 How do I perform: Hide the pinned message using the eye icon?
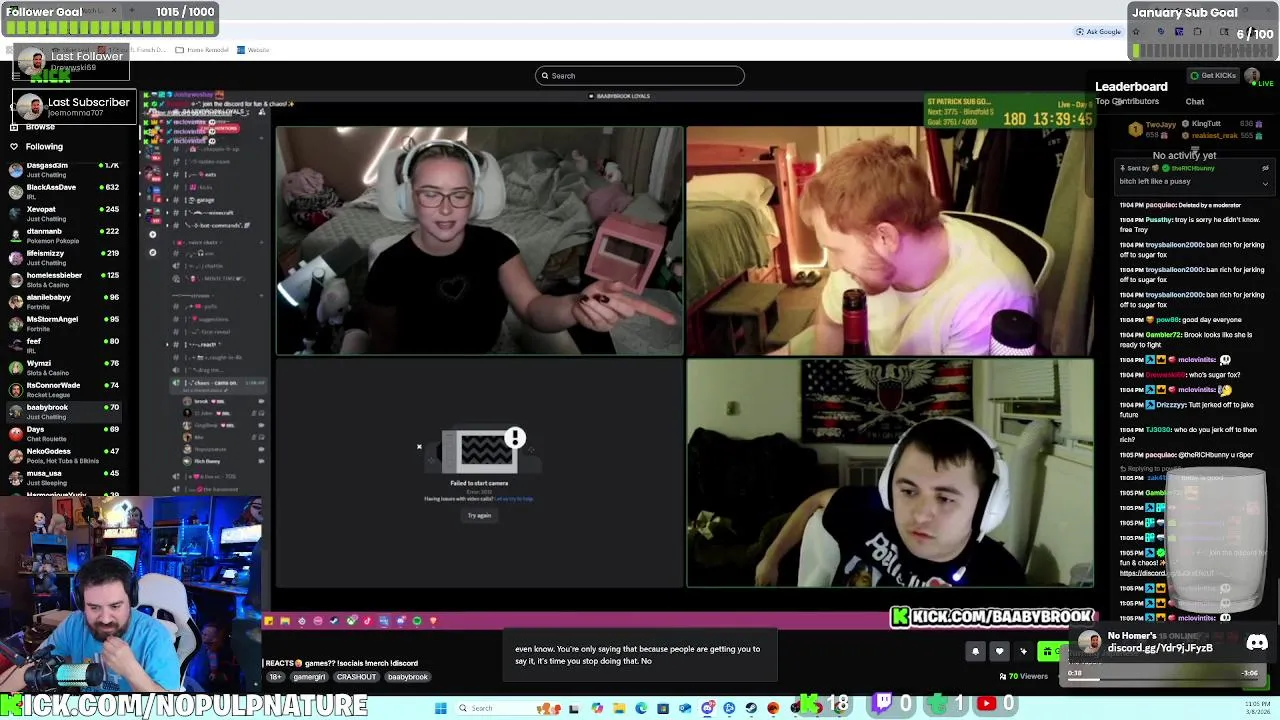pyautogui.click(x=1265, y=168)
